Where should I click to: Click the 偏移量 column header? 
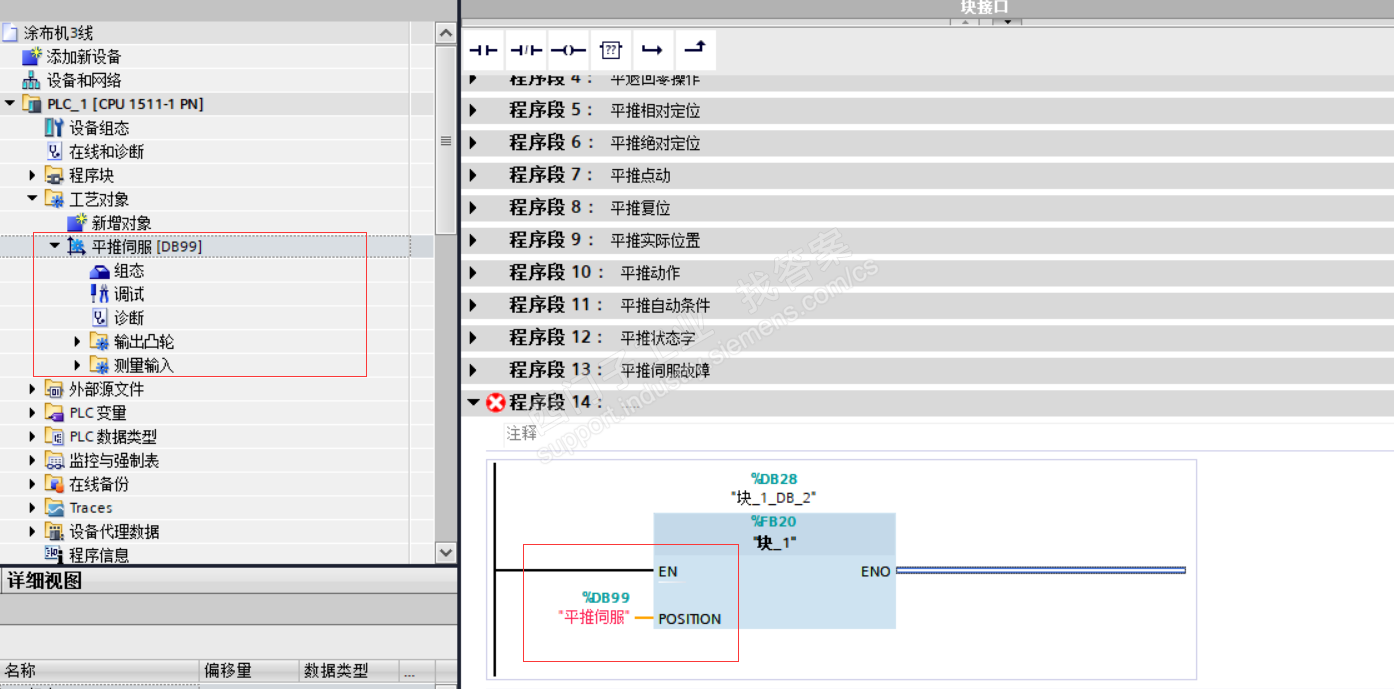click(x=250, y=671)
